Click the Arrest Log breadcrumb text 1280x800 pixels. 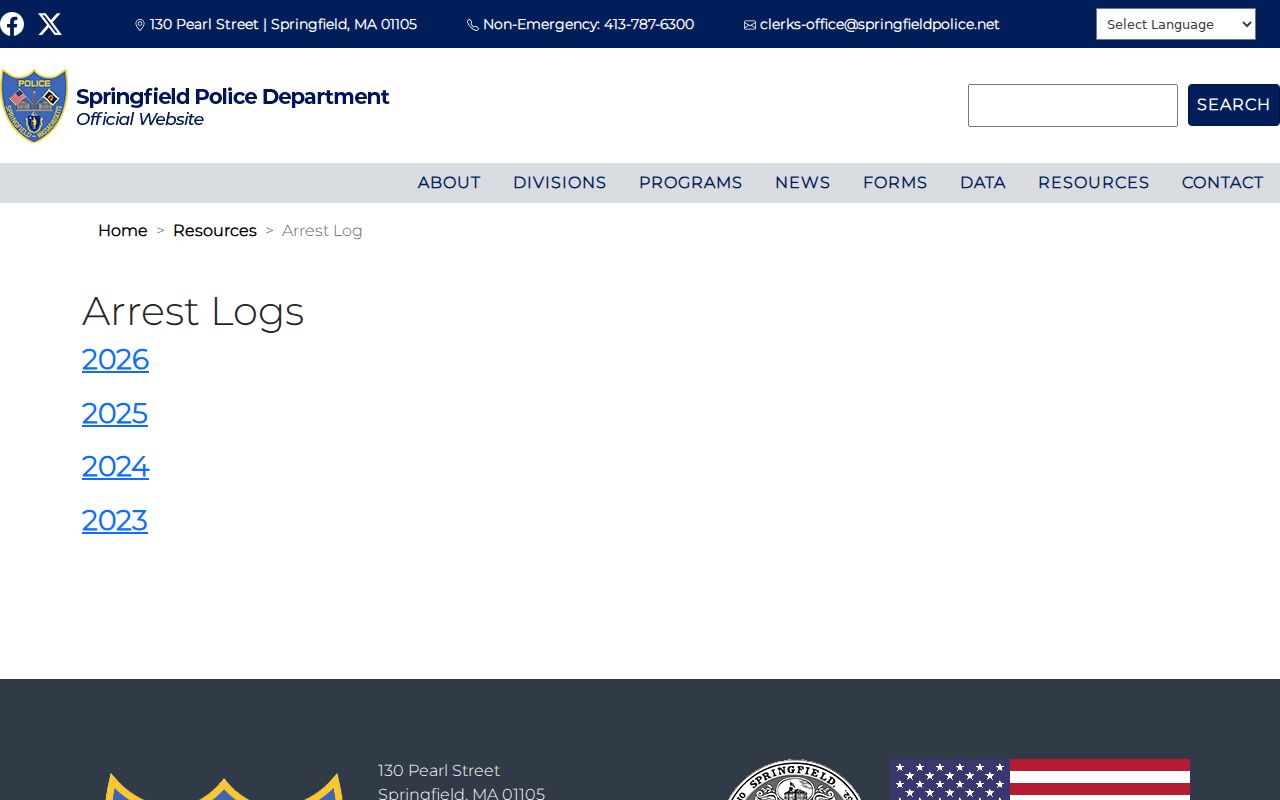[322, 231]
